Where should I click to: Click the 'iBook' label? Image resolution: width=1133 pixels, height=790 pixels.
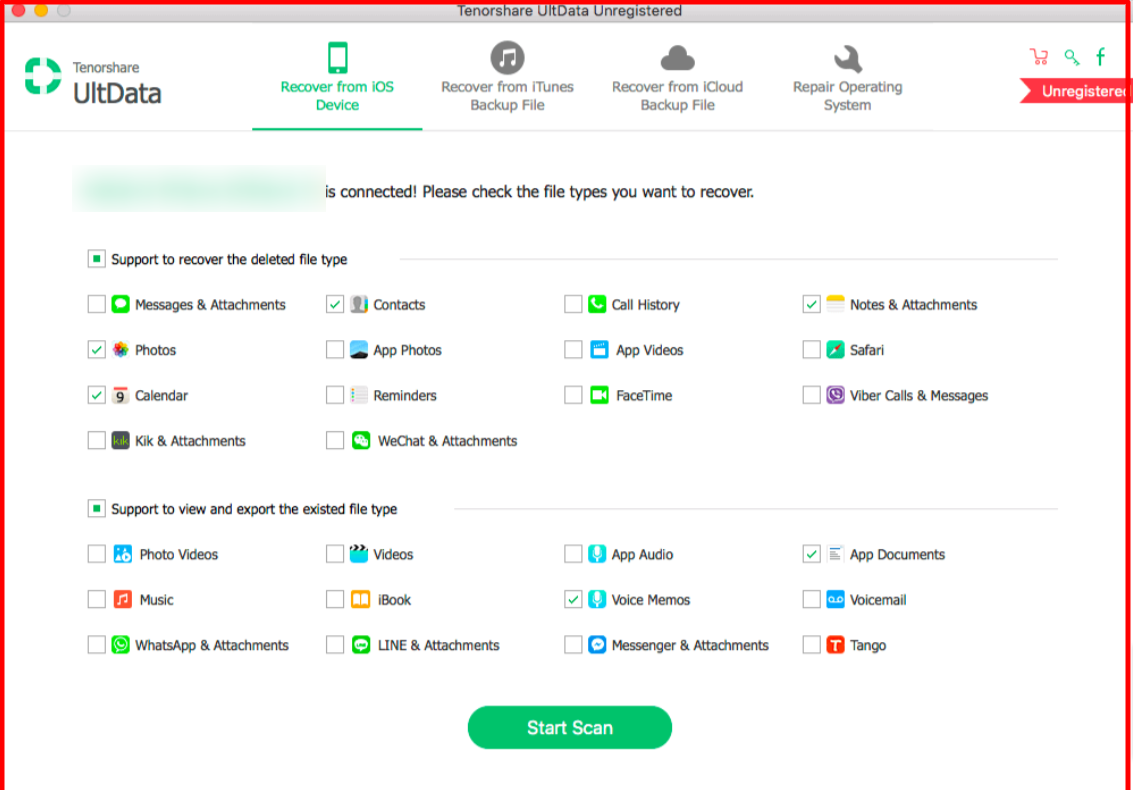pyautogui.click(x=395, y=600)
